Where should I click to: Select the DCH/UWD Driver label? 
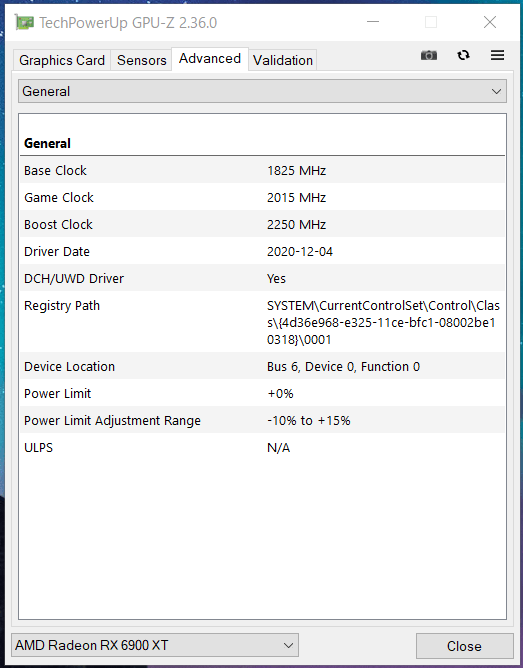pos(74,278)
